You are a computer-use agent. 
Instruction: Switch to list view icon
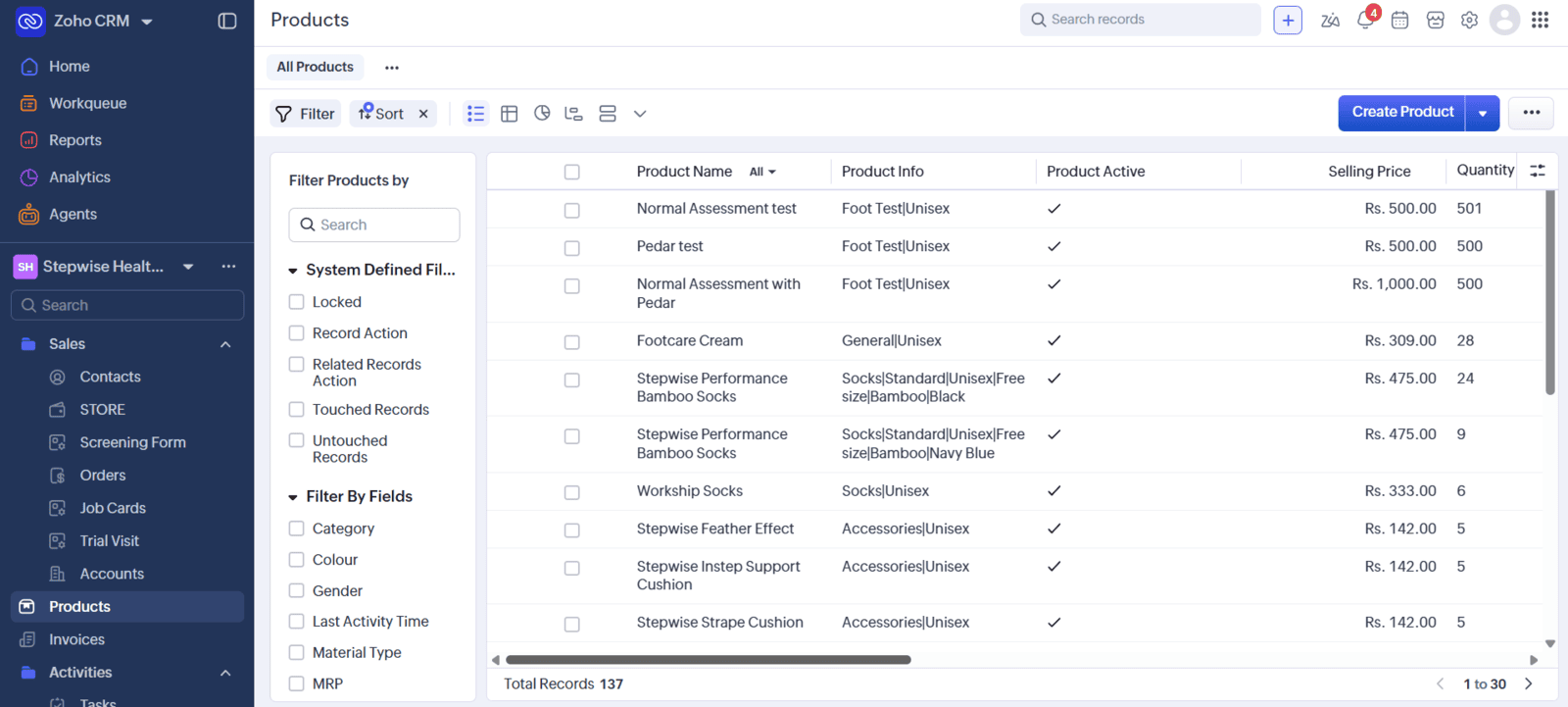475,114
